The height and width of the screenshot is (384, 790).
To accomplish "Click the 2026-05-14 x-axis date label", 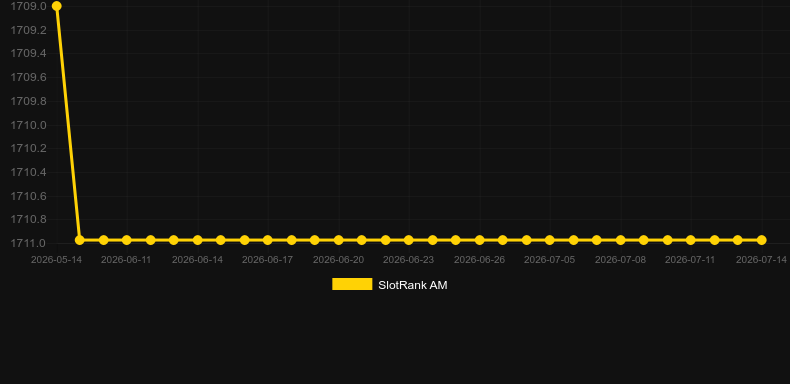I will 56,260.
